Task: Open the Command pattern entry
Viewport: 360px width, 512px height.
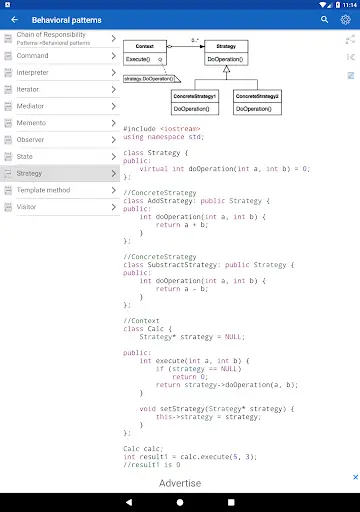Action: click(x=60, y=56)
